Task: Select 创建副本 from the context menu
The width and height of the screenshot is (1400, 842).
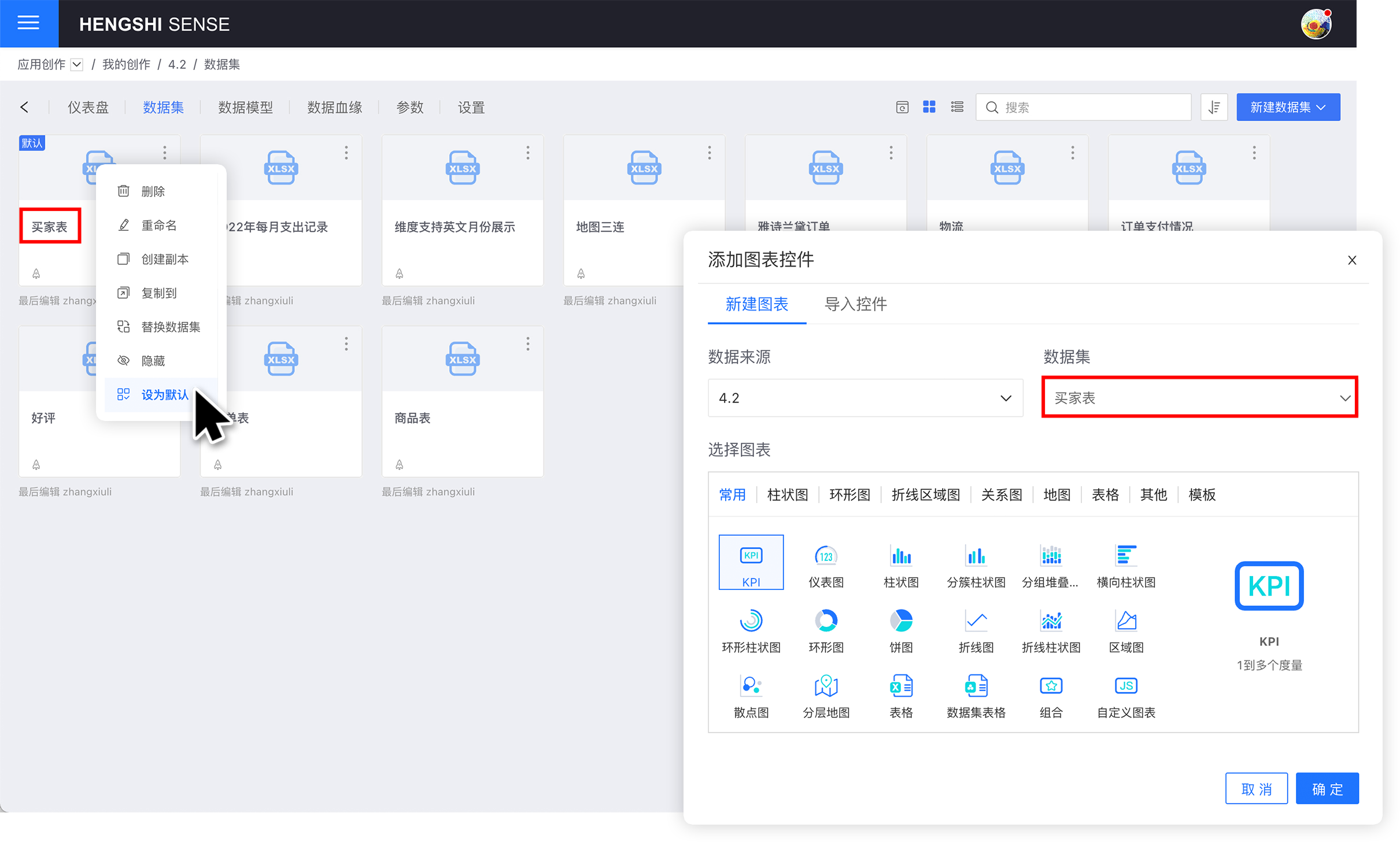Action: [x=161, y=259]
